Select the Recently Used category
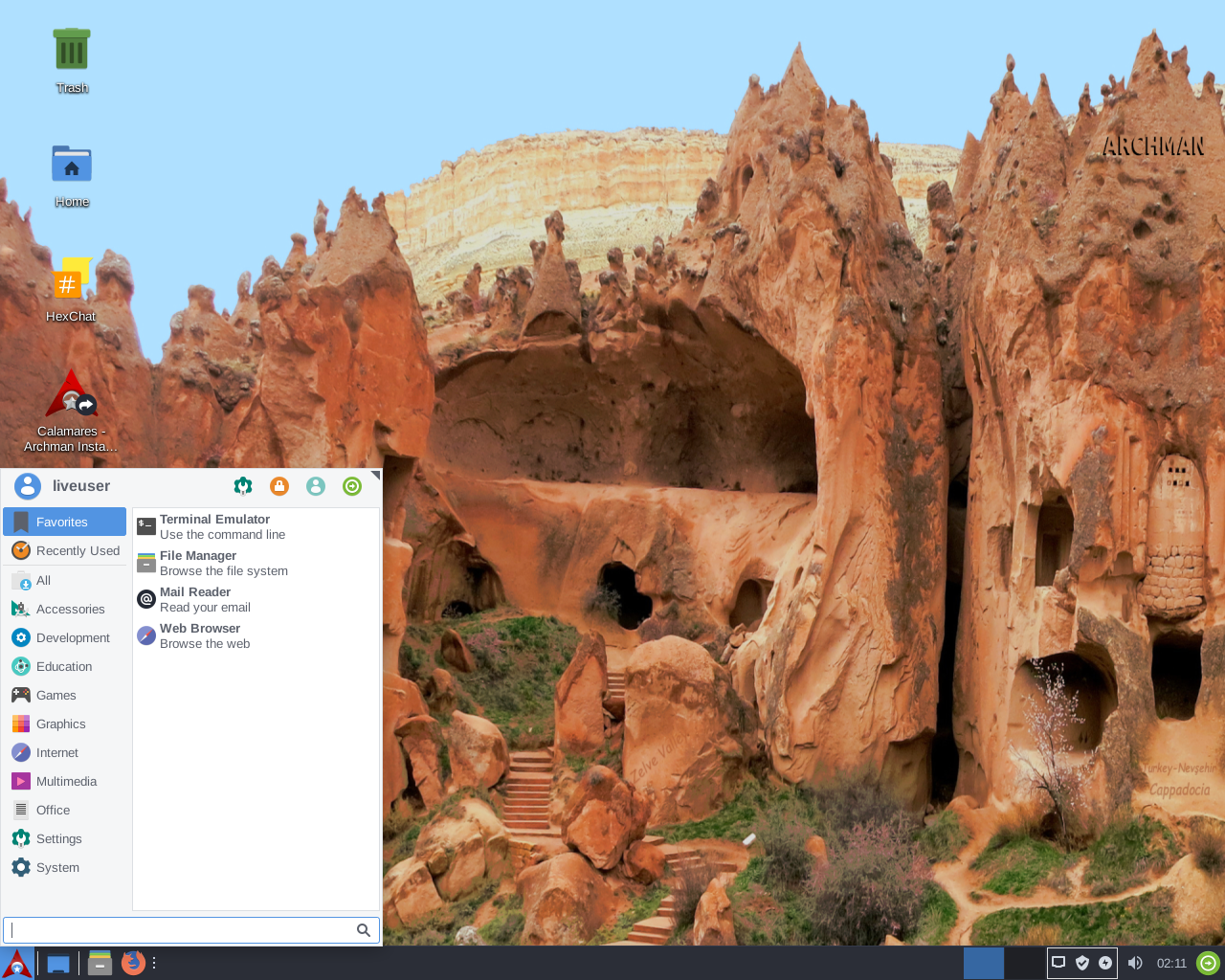 (x=65, y=550)
